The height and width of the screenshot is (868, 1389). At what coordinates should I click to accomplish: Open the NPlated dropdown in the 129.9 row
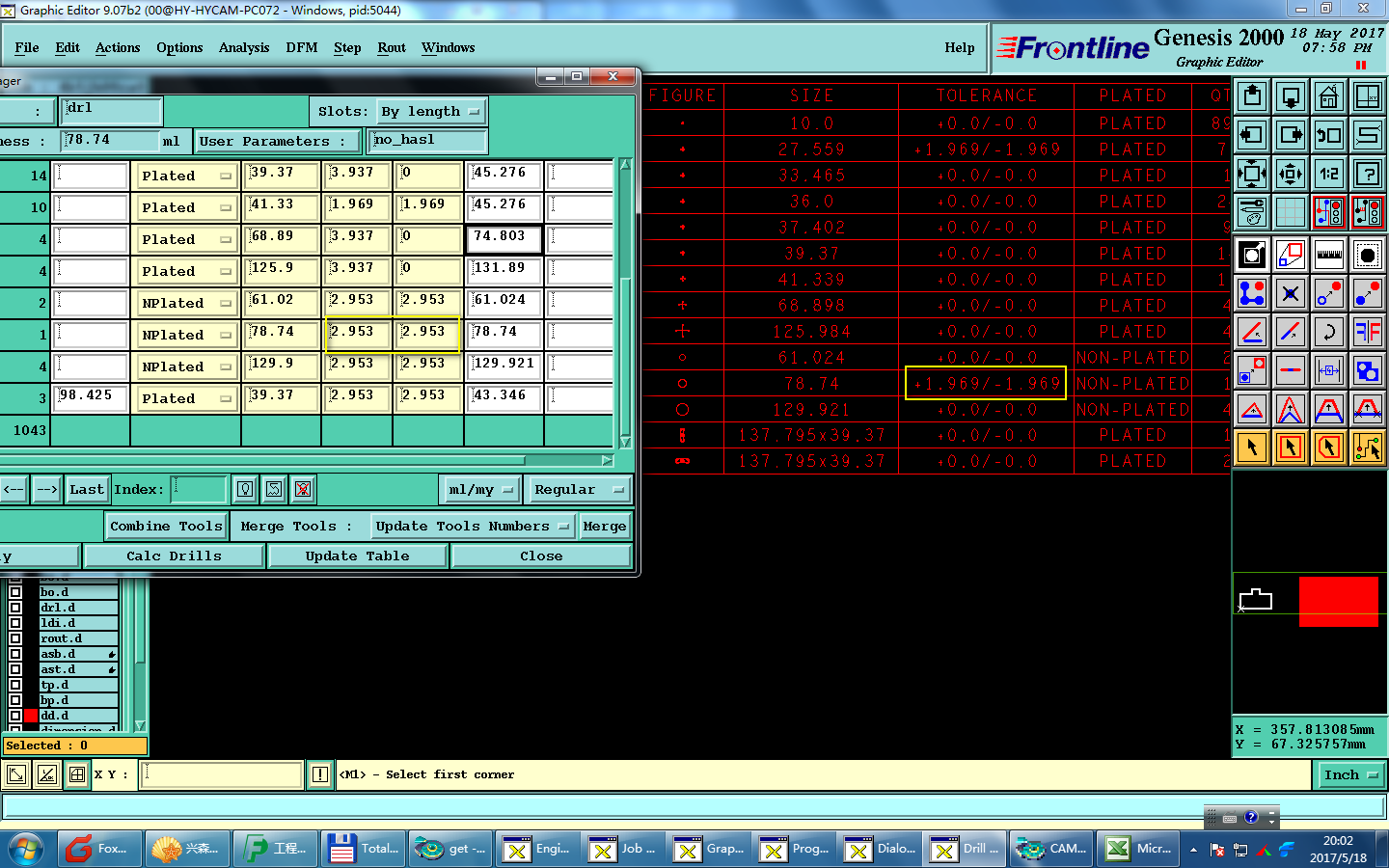[x=186, y=366]
